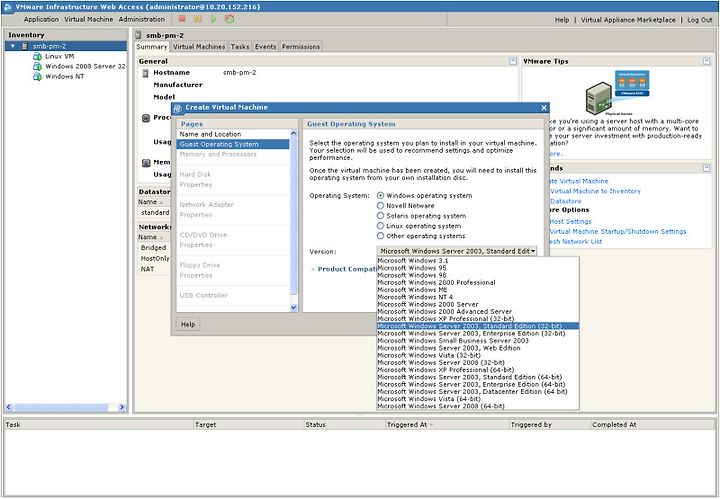Image resolution: width=720 pixels, height=499 pixels.
Task: Click the Completed At column header
Action: [653, 425]
